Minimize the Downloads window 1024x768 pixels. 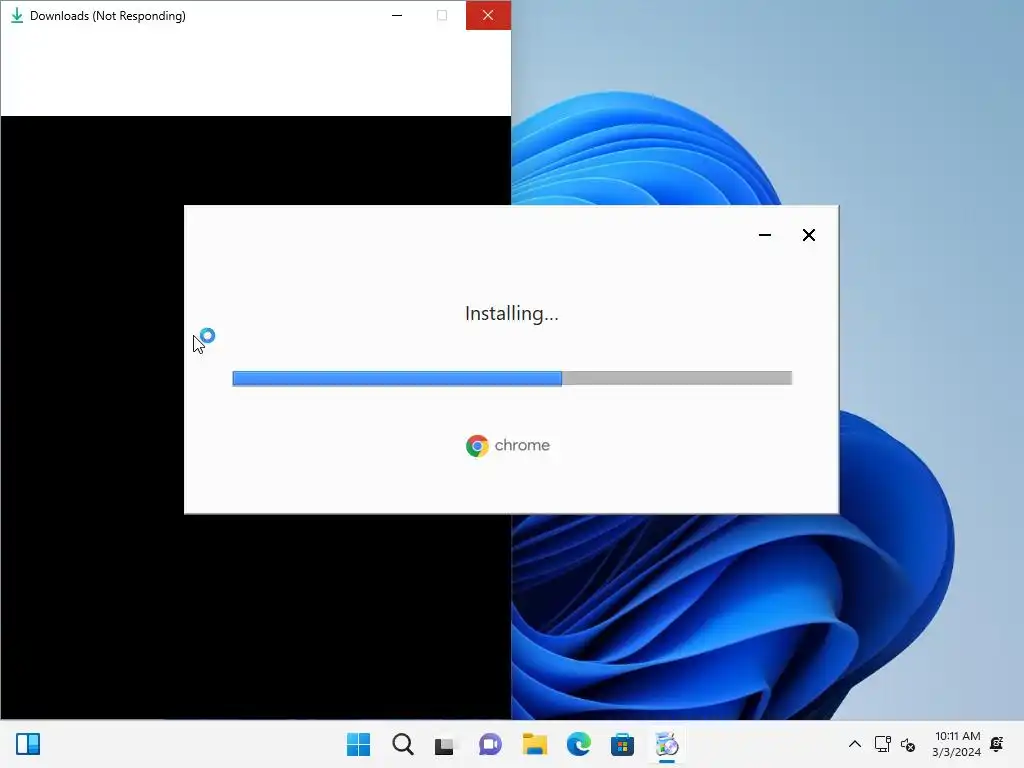397,15
